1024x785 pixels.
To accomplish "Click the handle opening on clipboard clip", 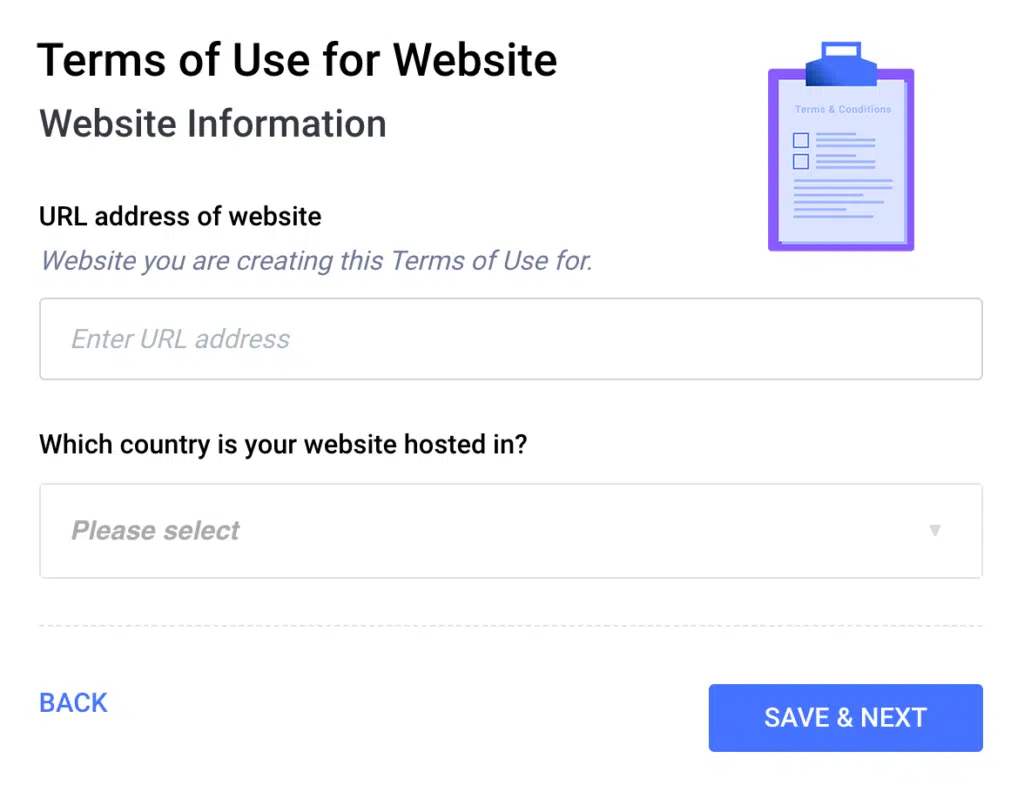I will click(x=841, y=50).
